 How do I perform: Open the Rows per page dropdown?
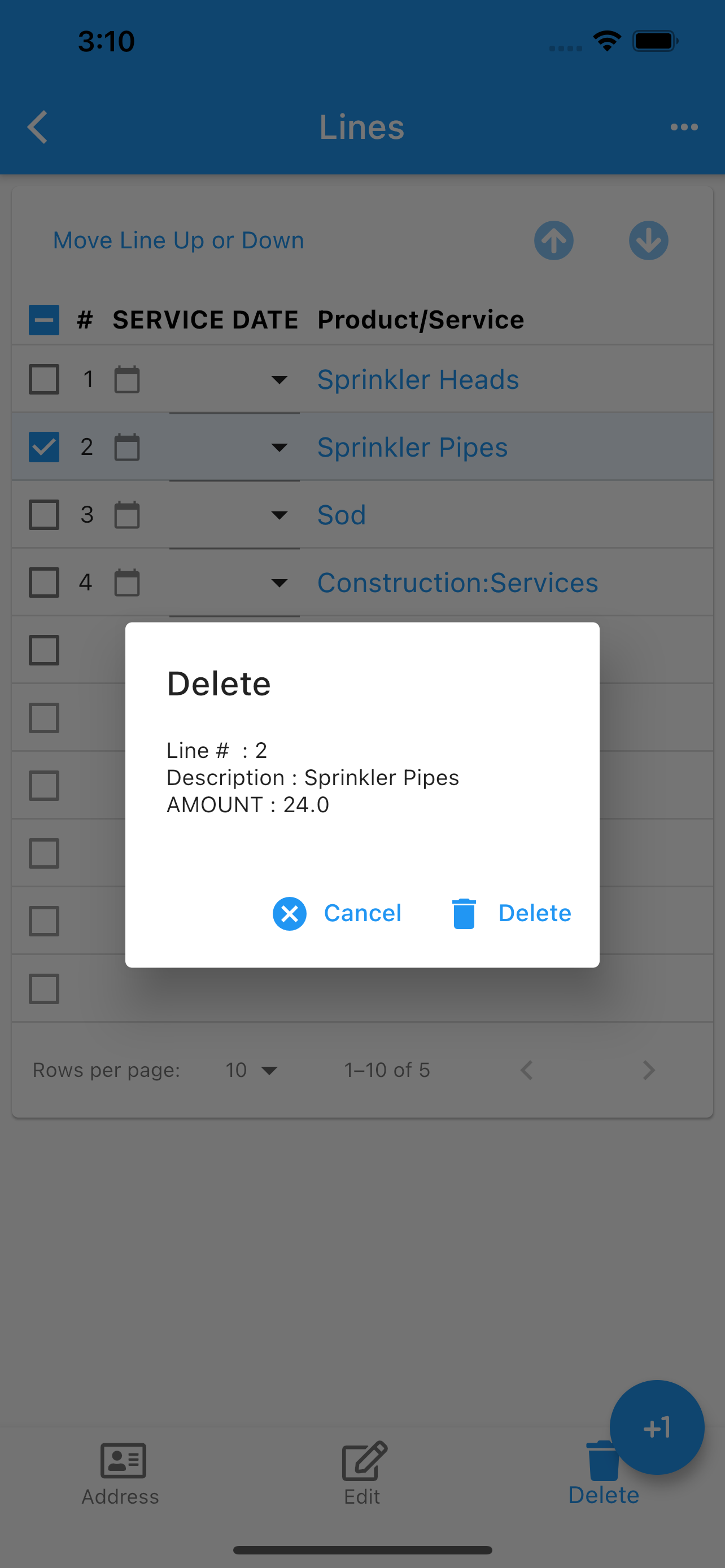pyautogui.click(x=251, y=1070)
